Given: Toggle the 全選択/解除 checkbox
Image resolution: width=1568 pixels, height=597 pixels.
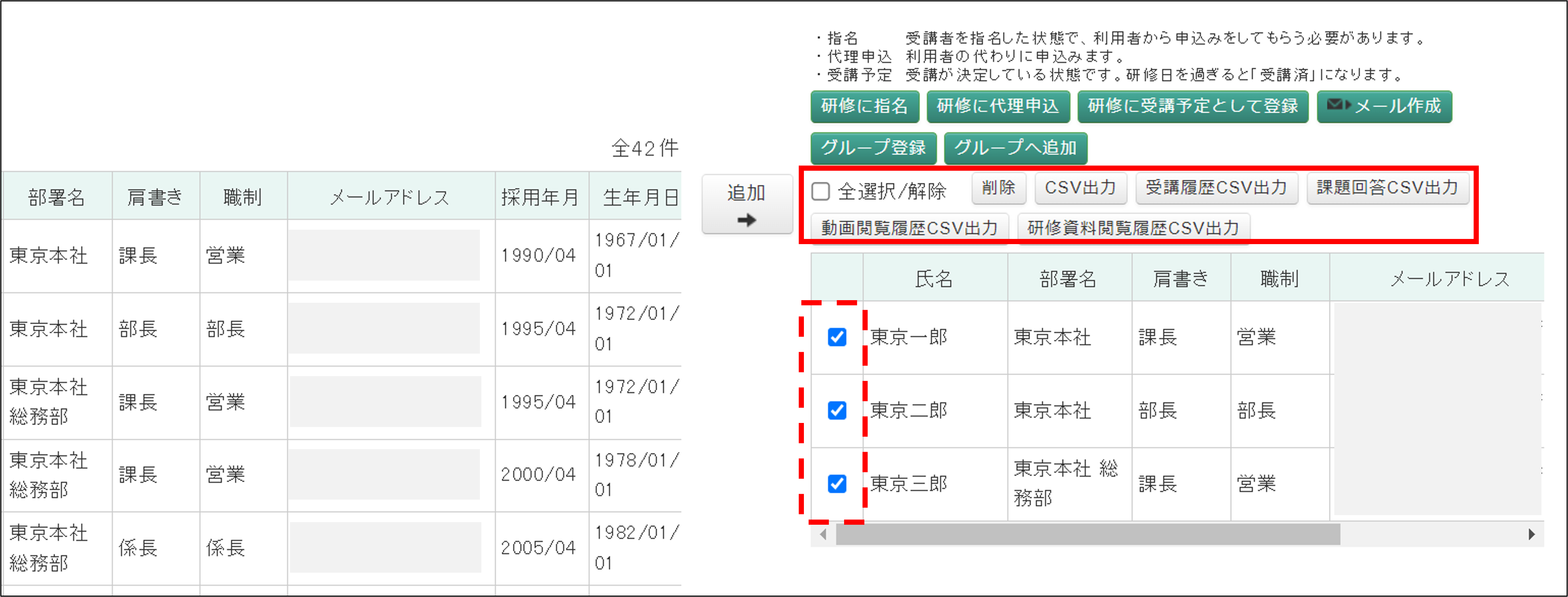Looking at the screenshot, I should pyautogui.click(x=820, y=191).
